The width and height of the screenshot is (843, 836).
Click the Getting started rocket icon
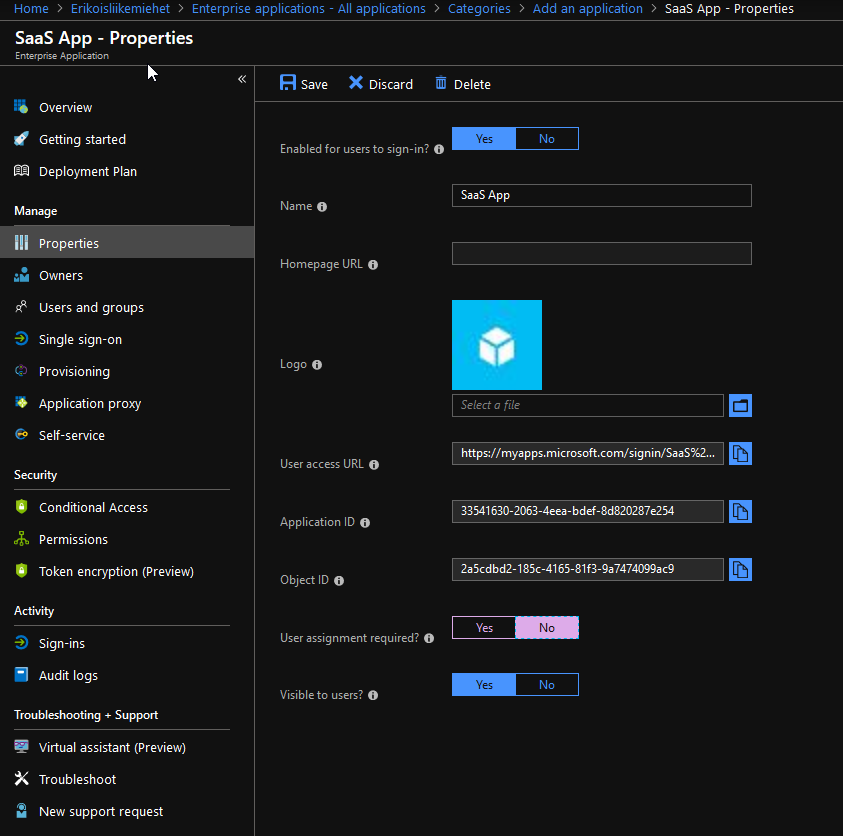pos(21,139)
